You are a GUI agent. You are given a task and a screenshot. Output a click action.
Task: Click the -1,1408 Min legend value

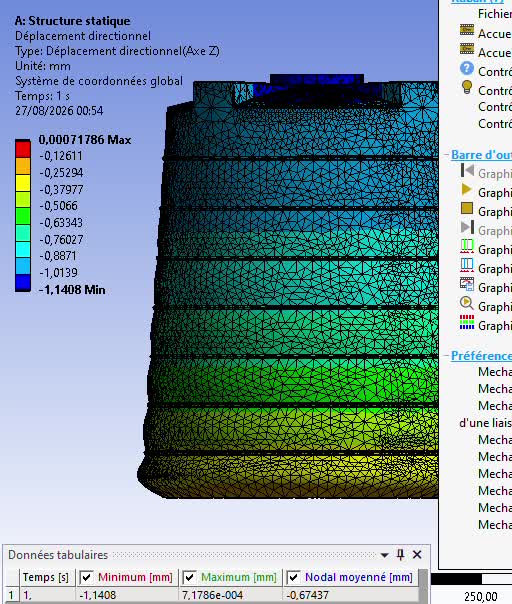(72, 290)
